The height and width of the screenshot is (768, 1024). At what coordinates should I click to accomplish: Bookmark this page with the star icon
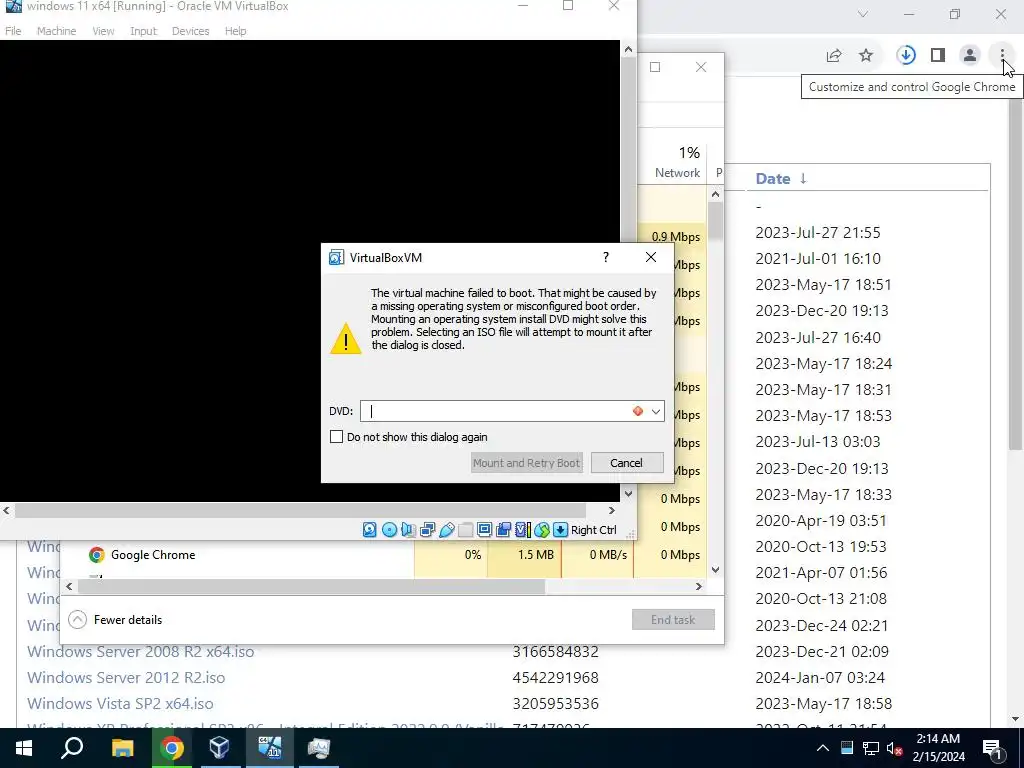click(x=866, y=56)
